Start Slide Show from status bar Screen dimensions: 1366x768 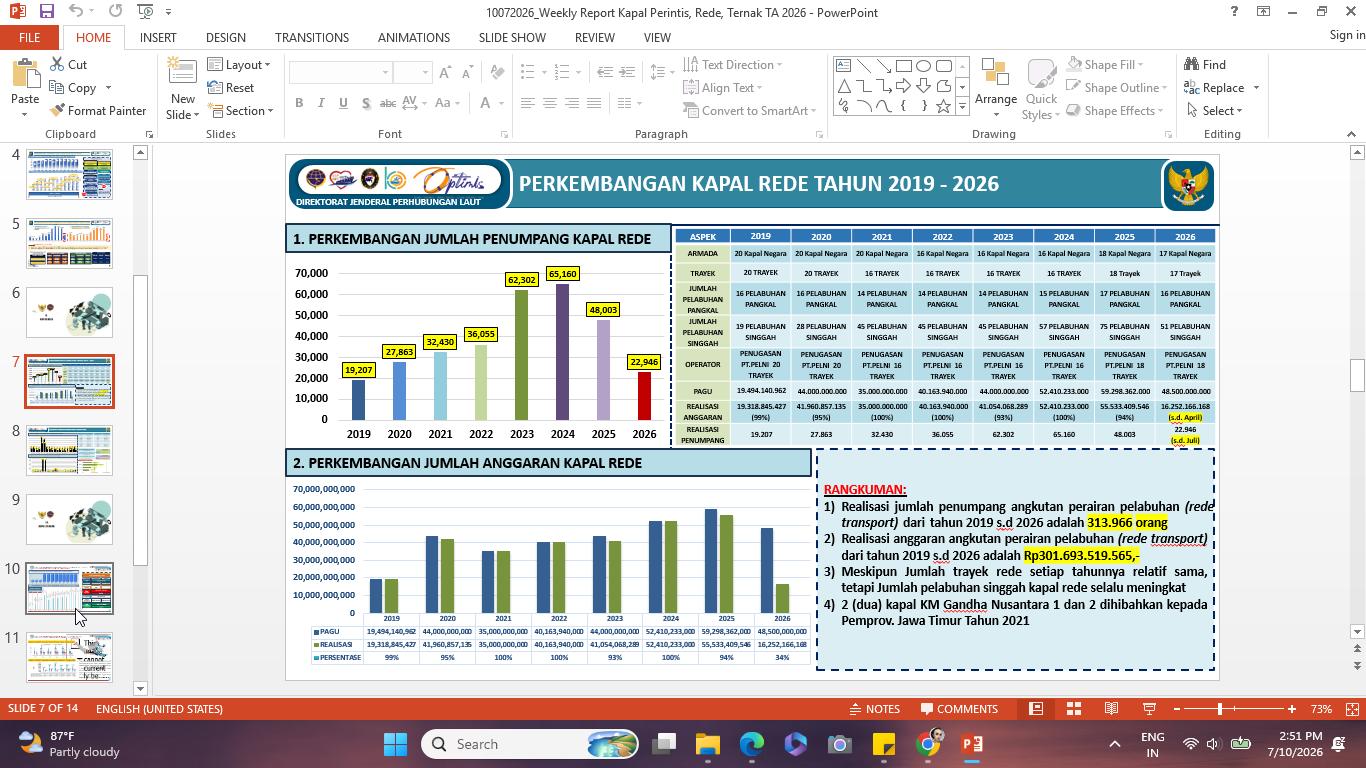(x=1149, y=709)
